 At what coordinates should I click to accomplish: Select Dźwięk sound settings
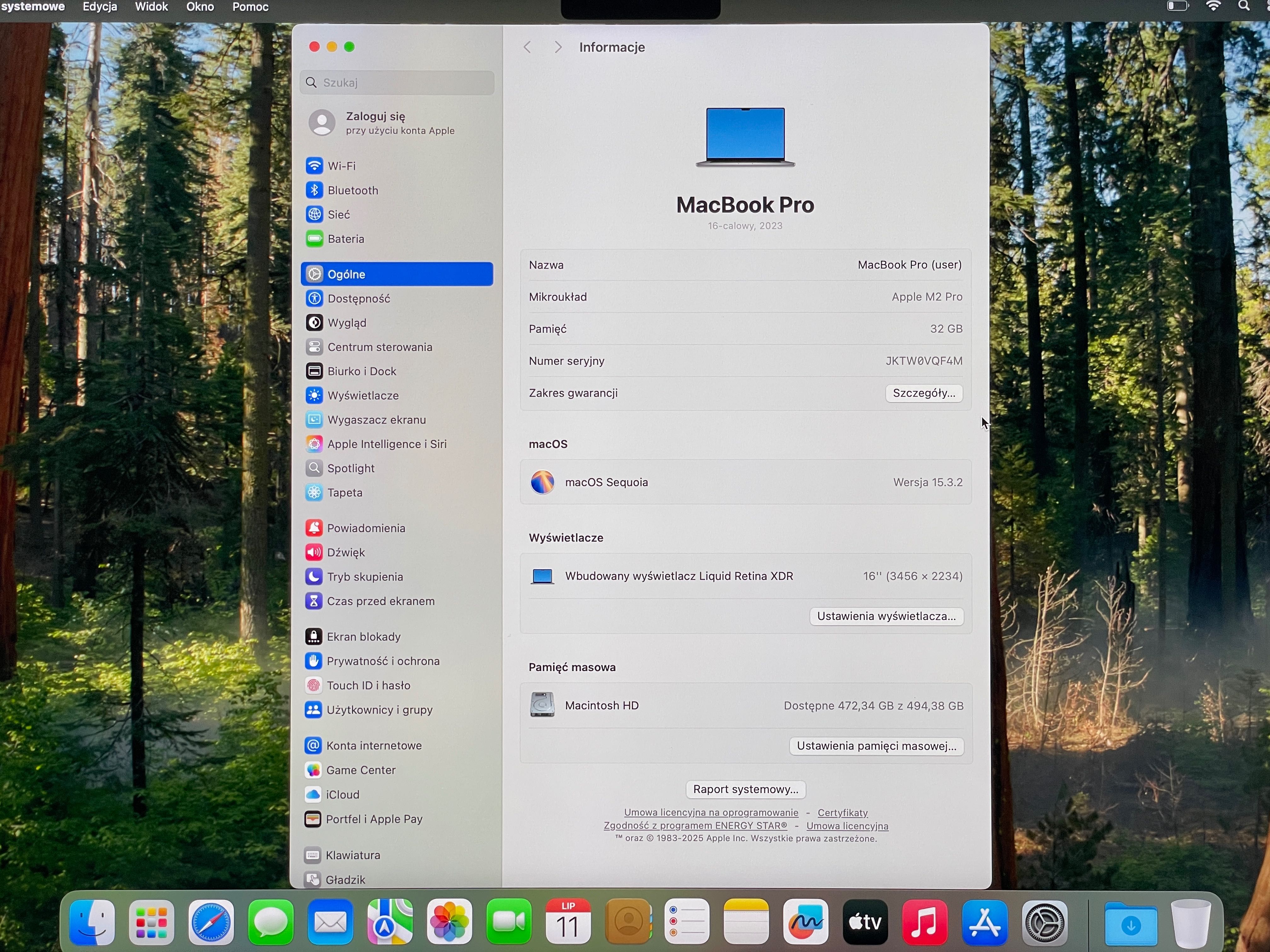[397, 552]
